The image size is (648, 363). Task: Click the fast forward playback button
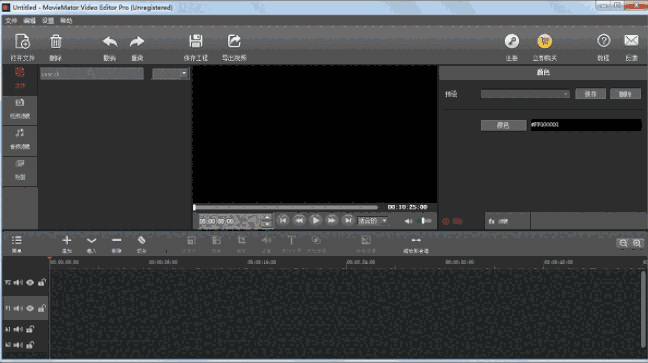coord(331,221)
